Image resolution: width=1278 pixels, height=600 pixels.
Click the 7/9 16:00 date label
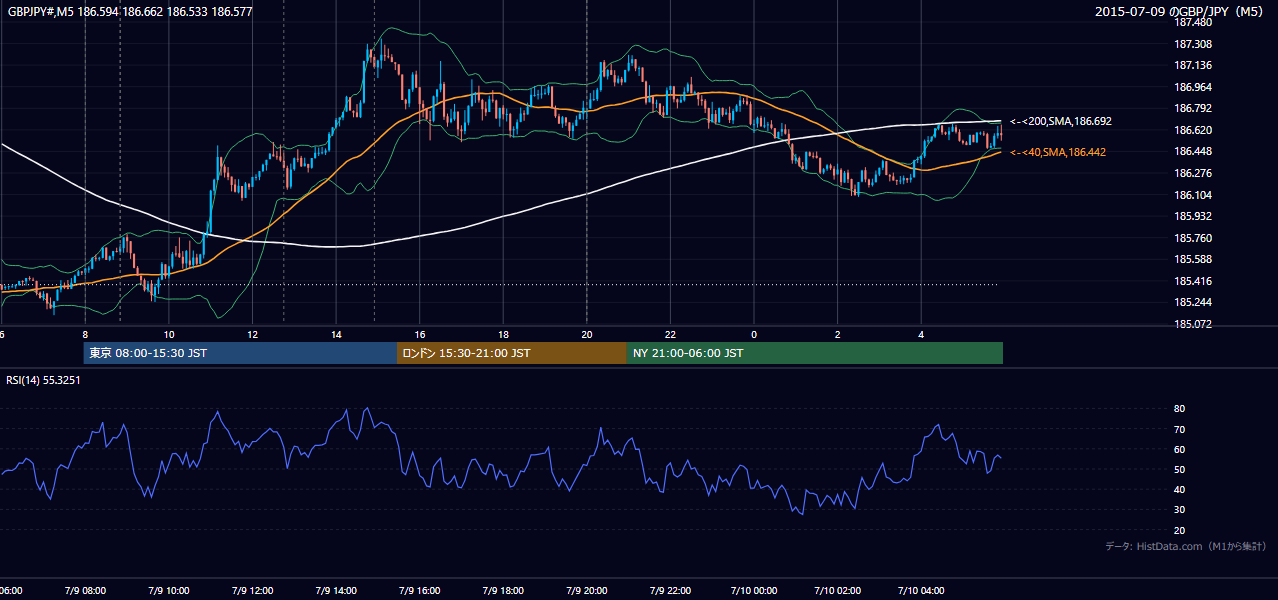coord(420,591)
